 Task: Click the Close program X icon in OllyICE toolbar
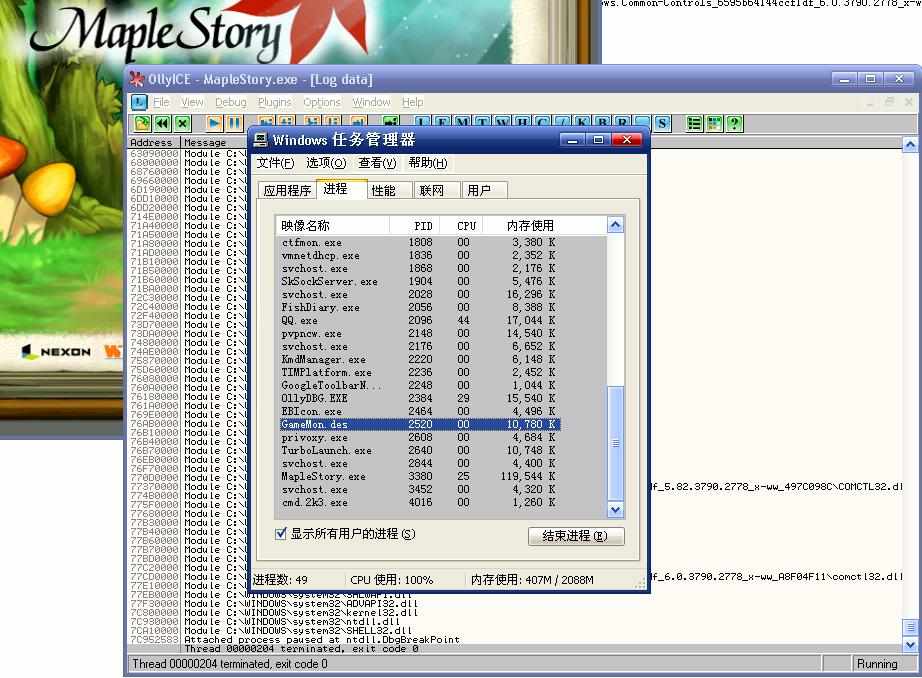point(183,123)
